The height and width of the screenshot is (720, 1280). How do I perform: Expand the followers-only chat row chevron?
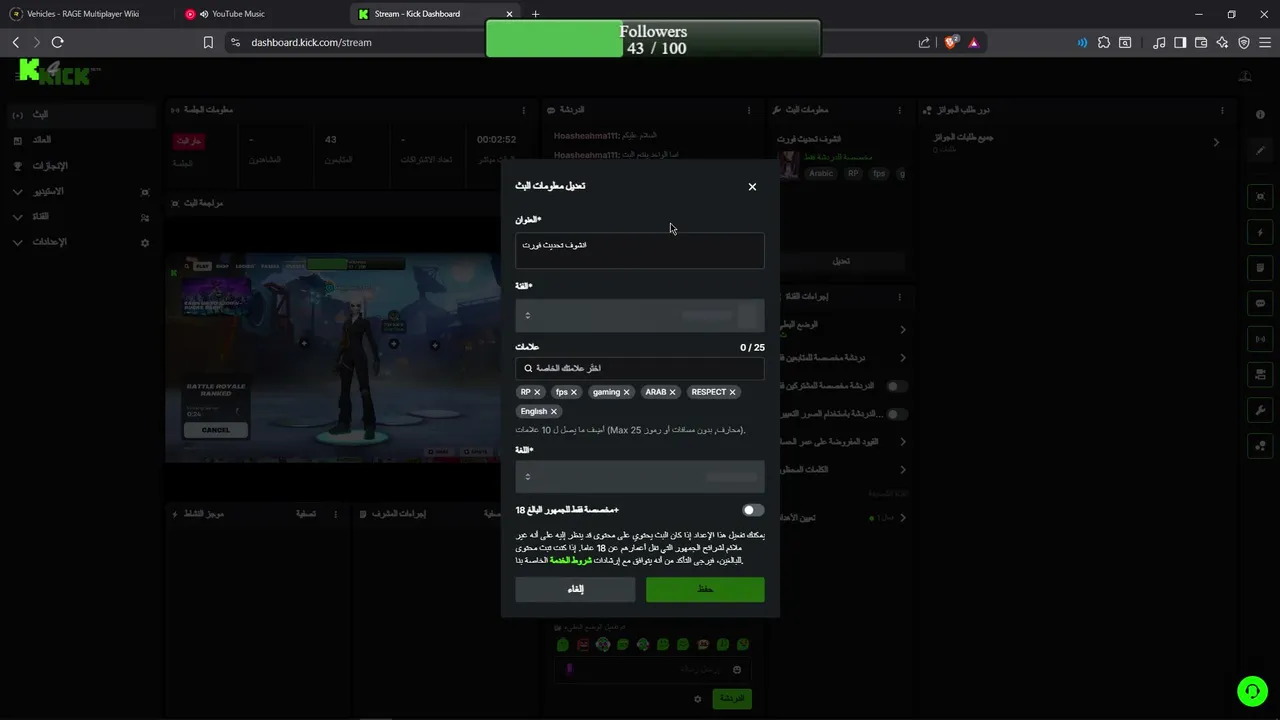[x=903, y=357]
